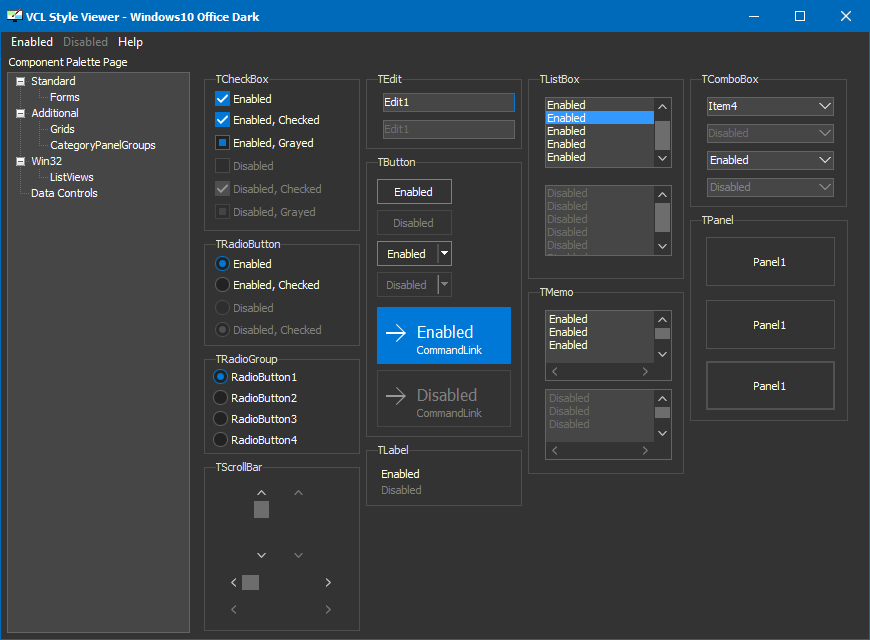This screenshot has height=640, width=870.
Task: Click the Enabled TButton
Action: coord(414,192)
